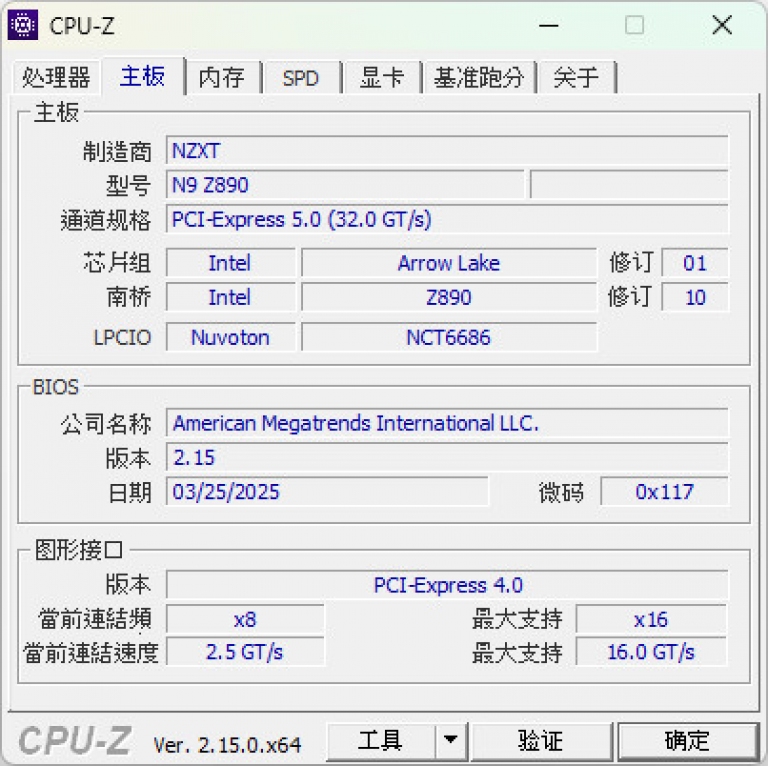Click microcode value 0x117
This screenshot has width=768, height=766.
tap(664, 492)
